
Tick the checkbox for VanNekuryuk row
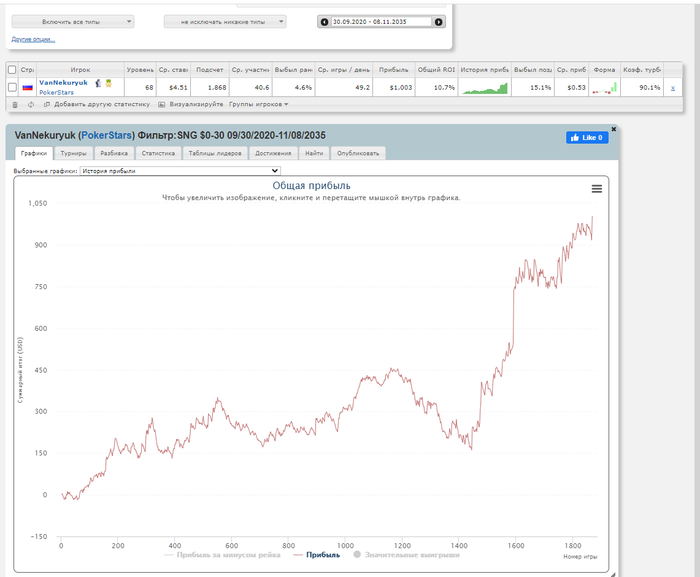(x=12, y=87)
